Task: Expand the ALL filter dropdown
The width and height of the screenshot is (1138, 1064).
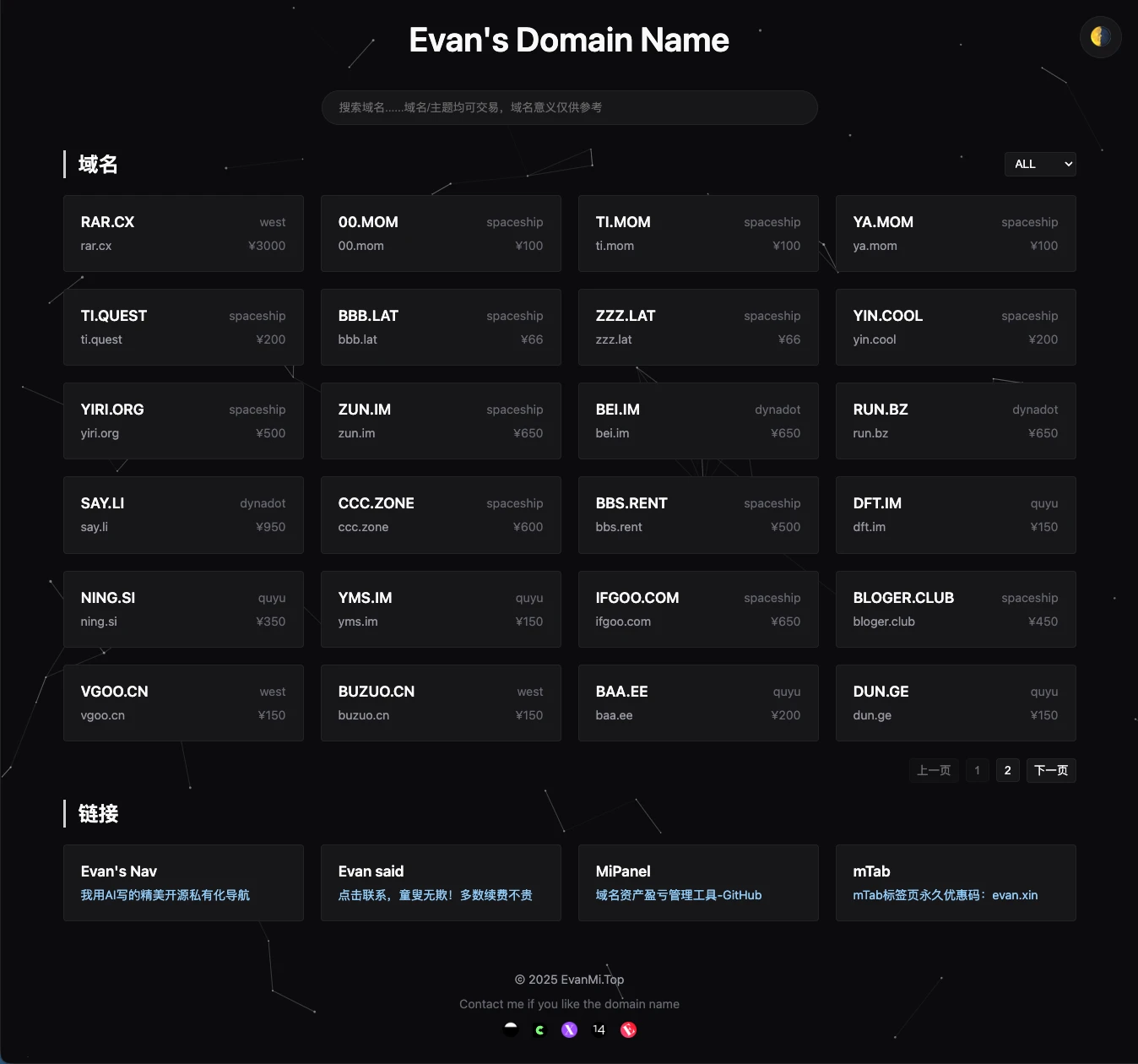Action: pyautogui.click(x=1040, y=164)
